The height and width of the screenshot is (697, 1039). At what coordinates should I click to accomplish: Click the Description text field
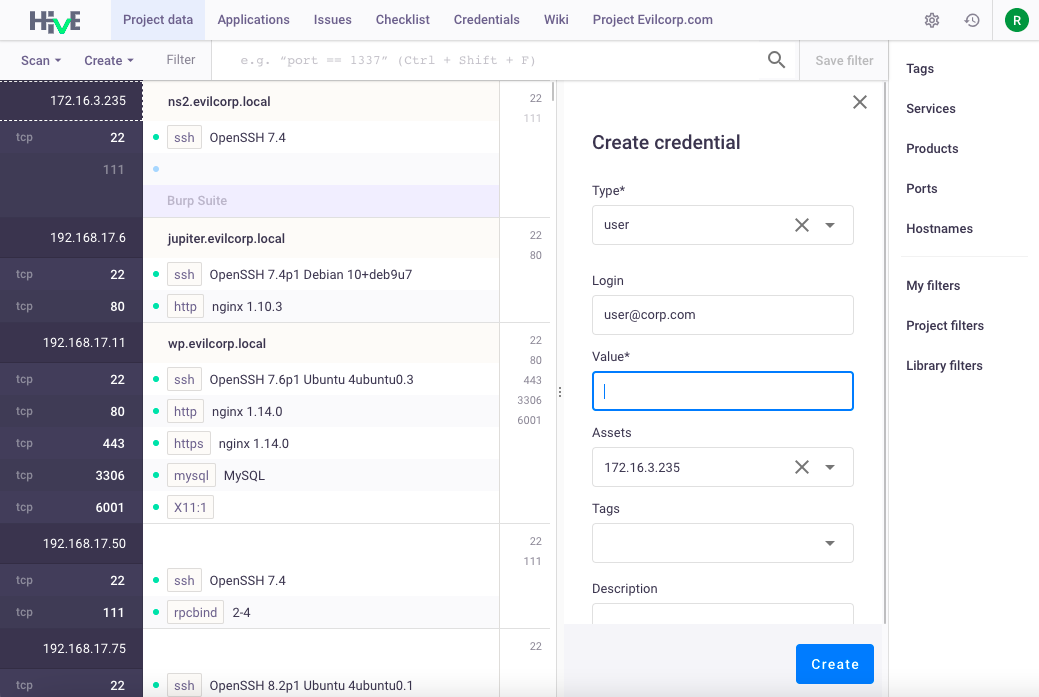tap(722, 614)
